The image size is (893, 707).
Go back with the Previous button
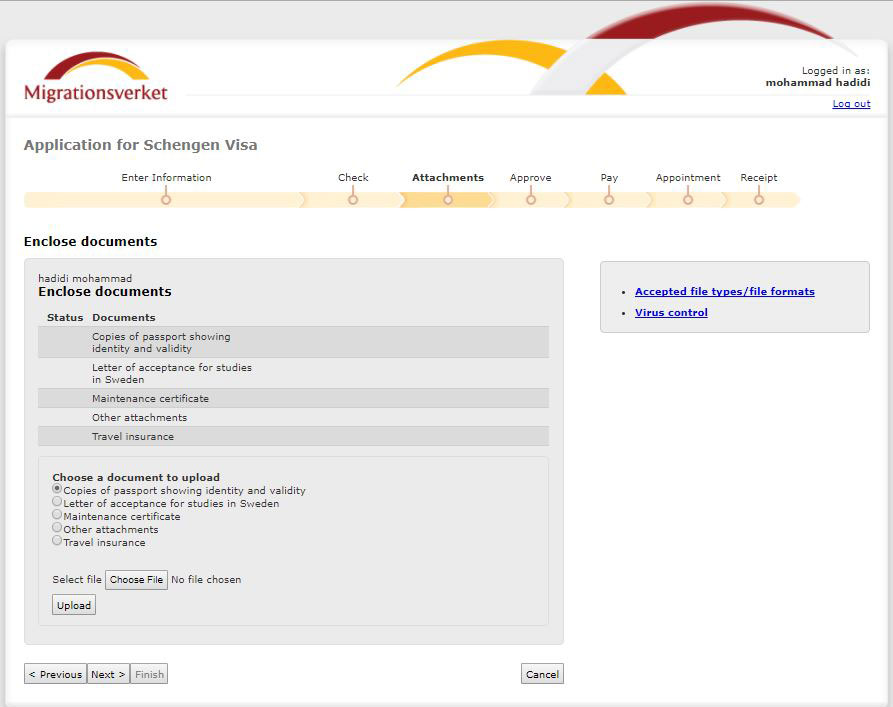(x=55, y=674)
